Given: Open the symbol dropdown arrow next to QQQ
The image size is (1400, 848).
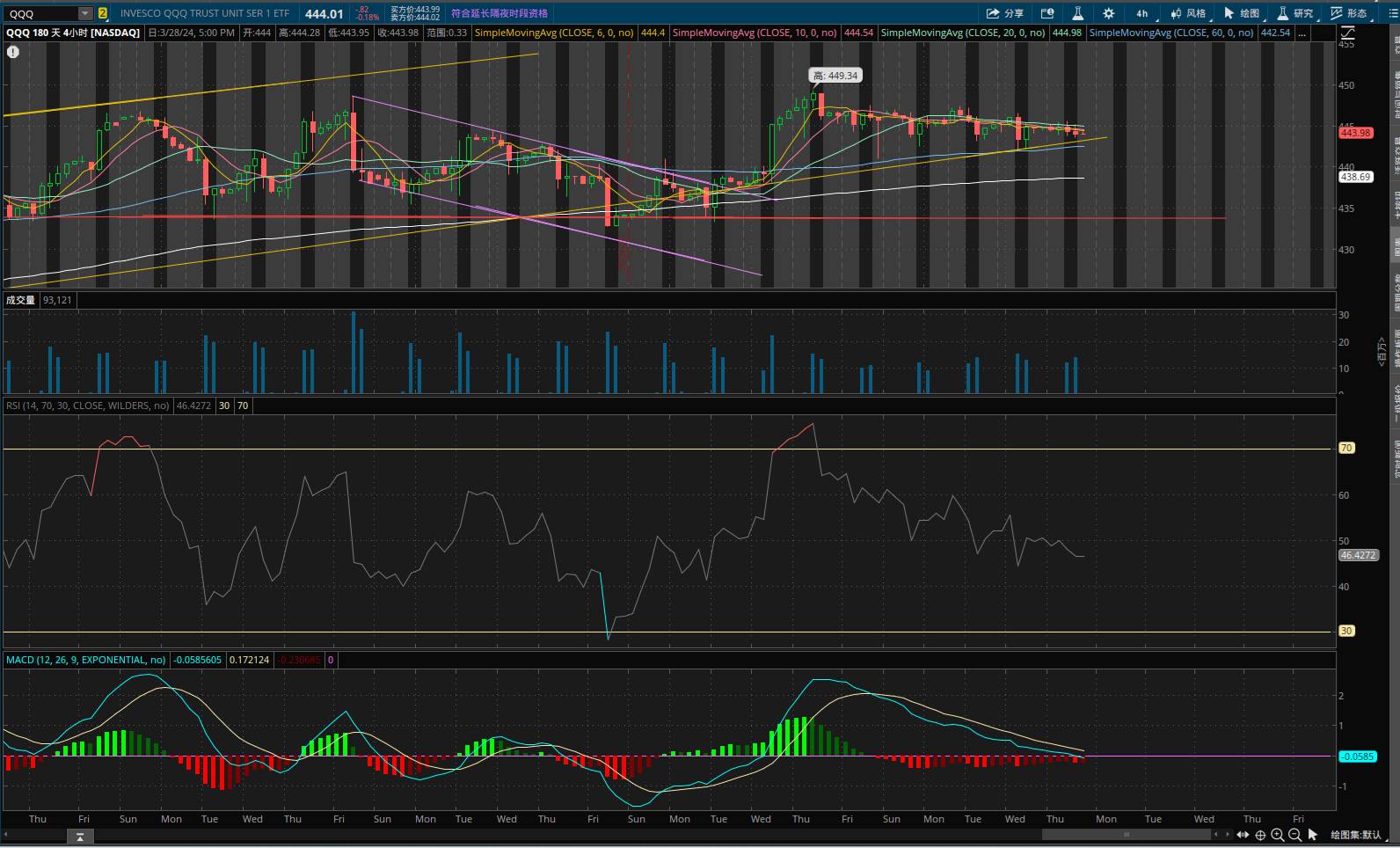Looking at the screenshot, I should [x=85, y=13].
